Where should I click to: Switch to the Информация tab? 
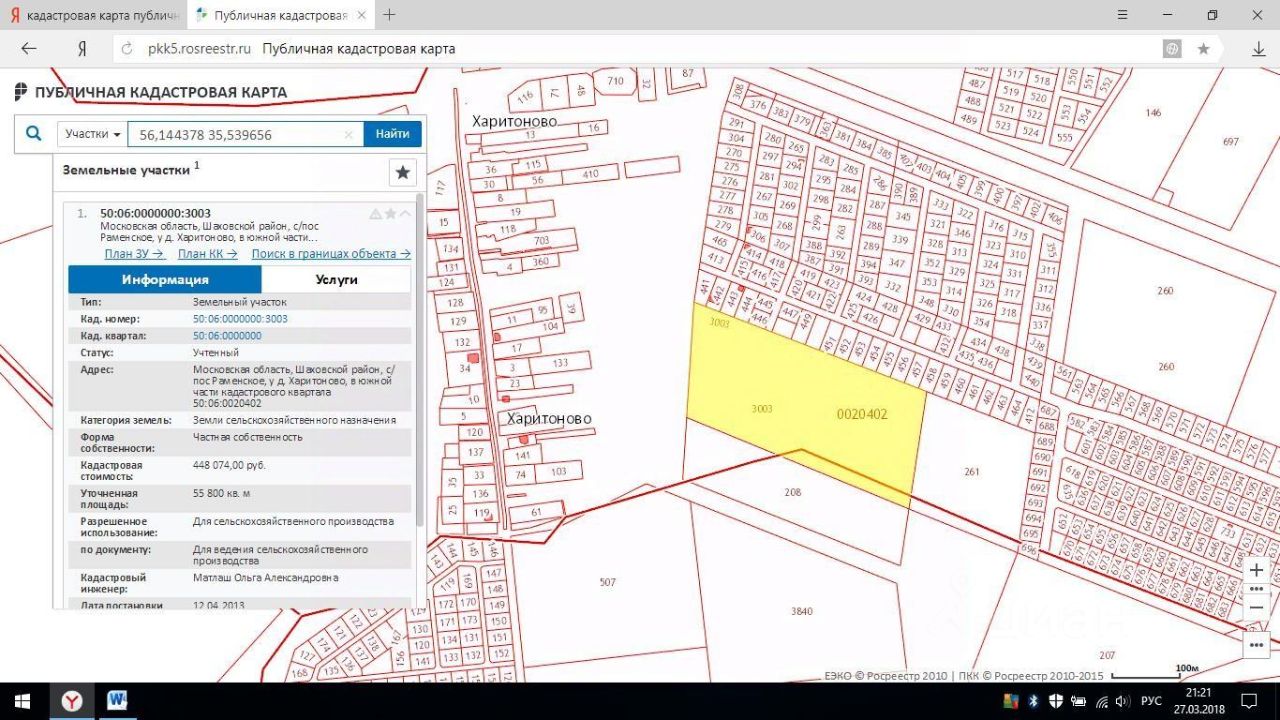click(165, 280)
